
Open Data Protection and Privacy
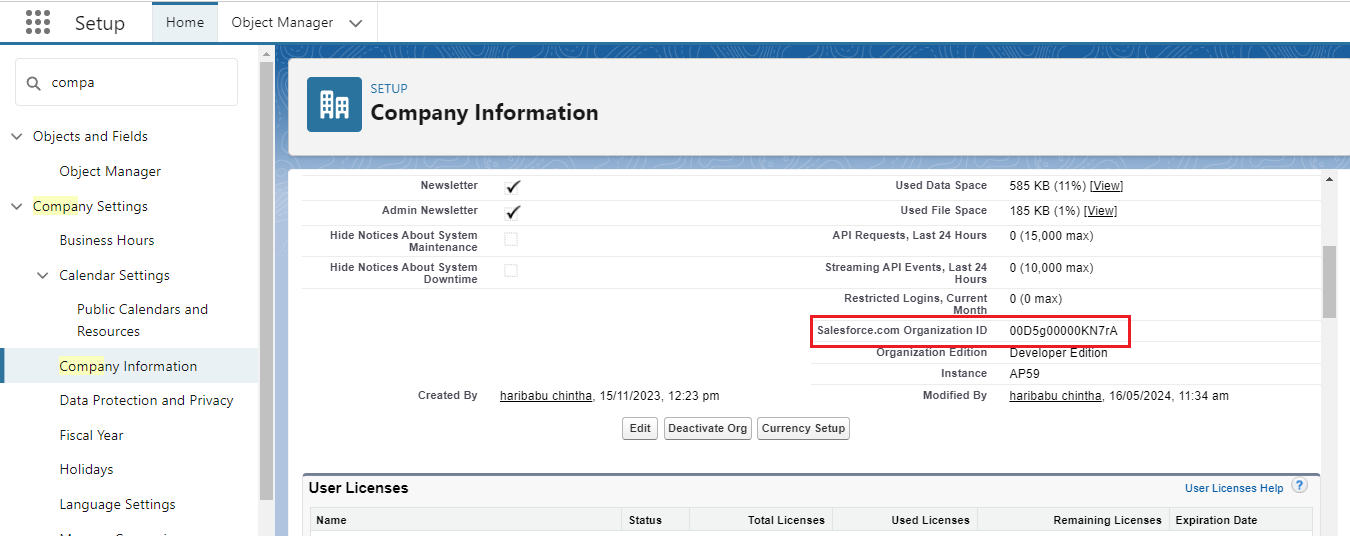pyautogui.click(x=146, y=400)
